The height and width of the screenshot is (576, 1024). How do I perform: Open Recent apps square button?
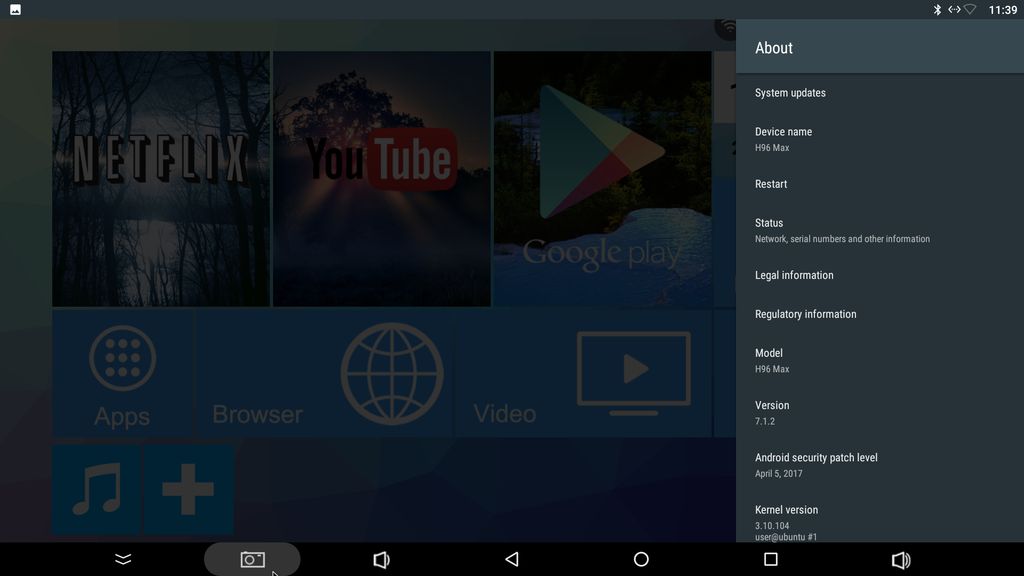pos(770,560)
